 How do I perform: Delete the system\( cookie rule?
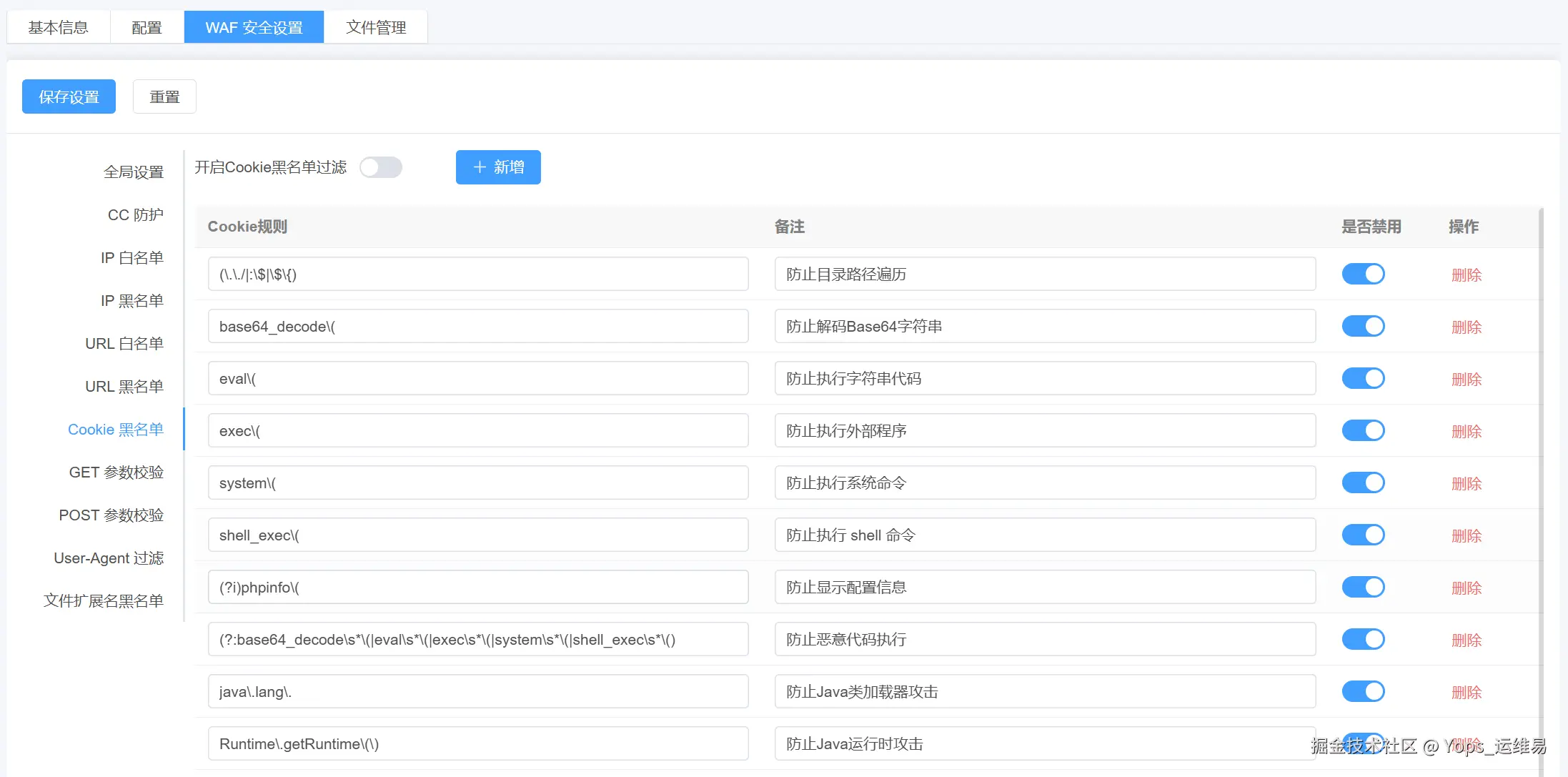click(x=1466, y=484)
